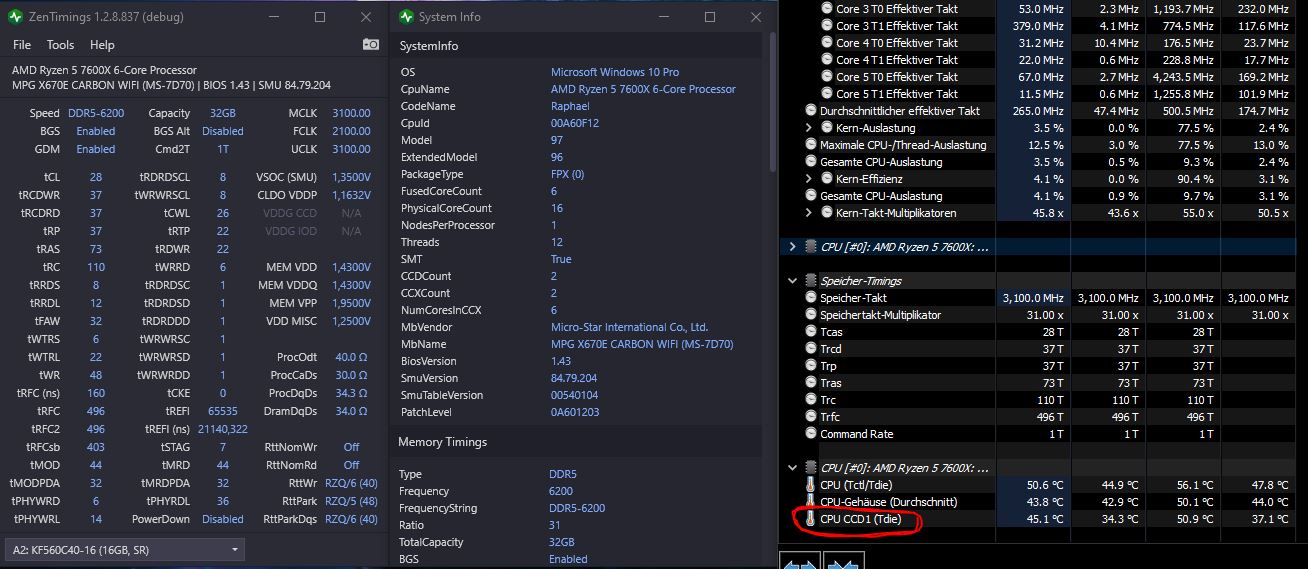Click thermometer icon beside CPU (Tctl/Tdie)

[x=811, y=485]
